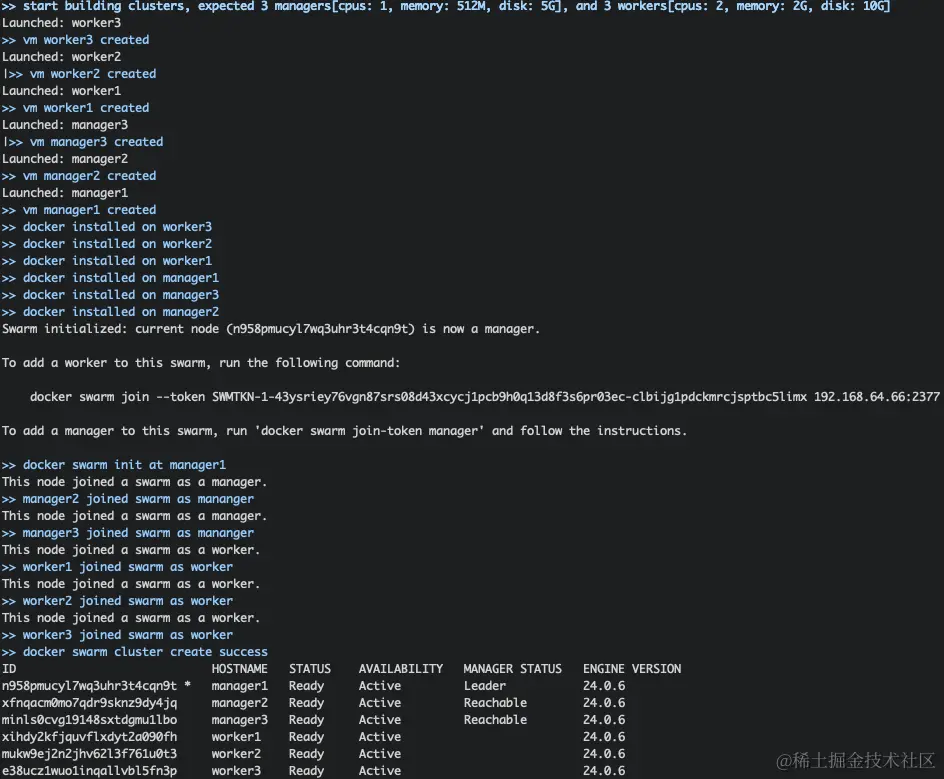Click node ID xfnqacm0mo7qdr9sknz9dy4jq
The width and height of the screenshot is (944, 779).
tap(90, 703)
